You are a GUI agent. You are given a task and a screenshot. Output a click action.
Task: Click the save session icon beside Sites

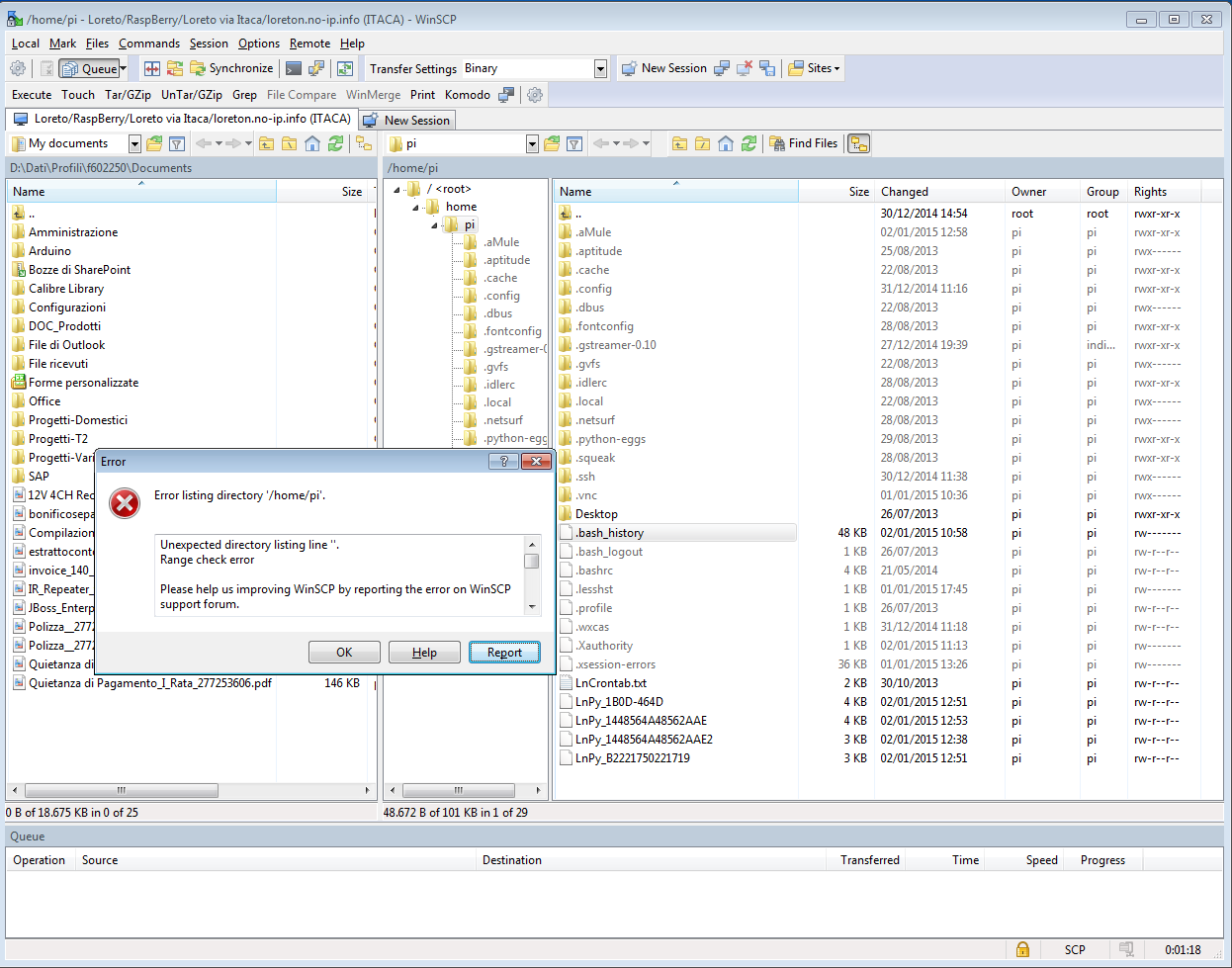pos(767,68)
